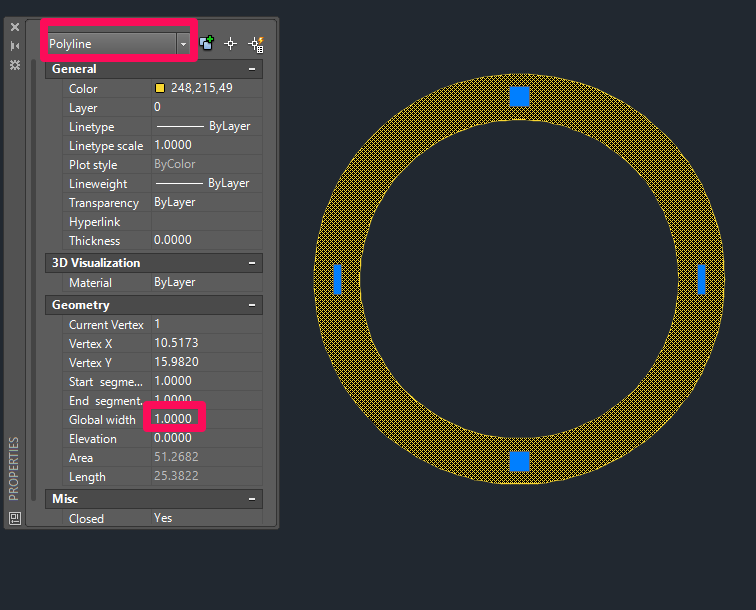Image resolution: width=756 pixels, height=610 pixels.
Task: Select the bottom blue grip on the ring
Action: pyautogui.click(x=519, y=461)
